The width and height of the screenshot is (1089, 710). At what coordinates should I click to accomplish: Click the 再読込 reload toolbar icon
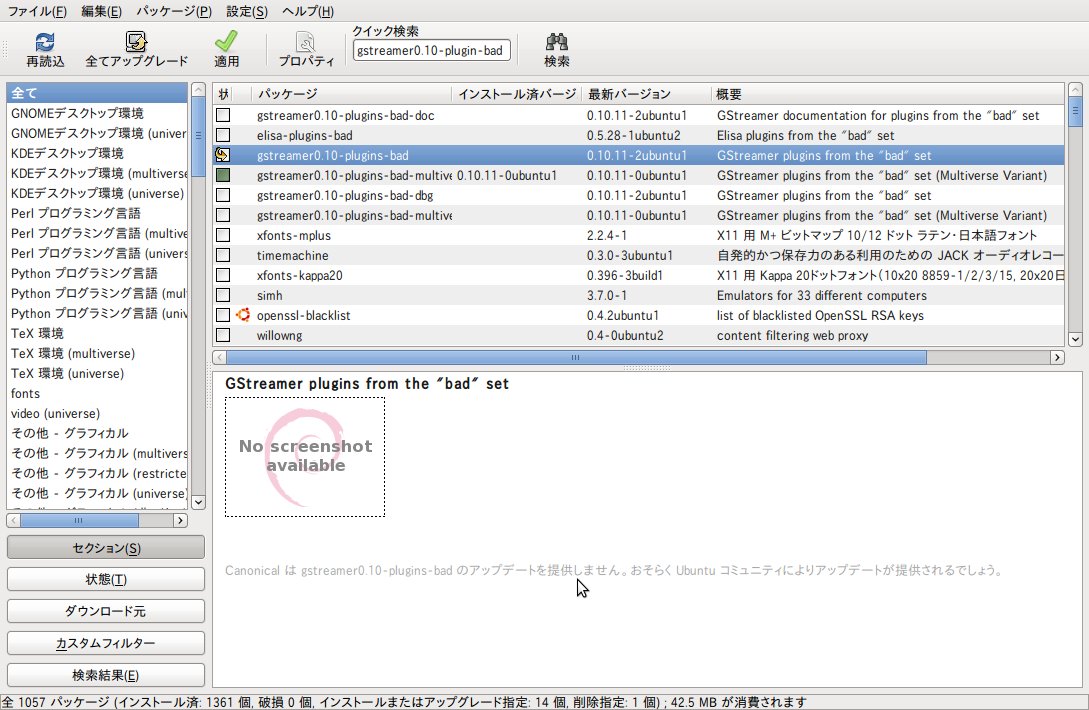[45, 42]
